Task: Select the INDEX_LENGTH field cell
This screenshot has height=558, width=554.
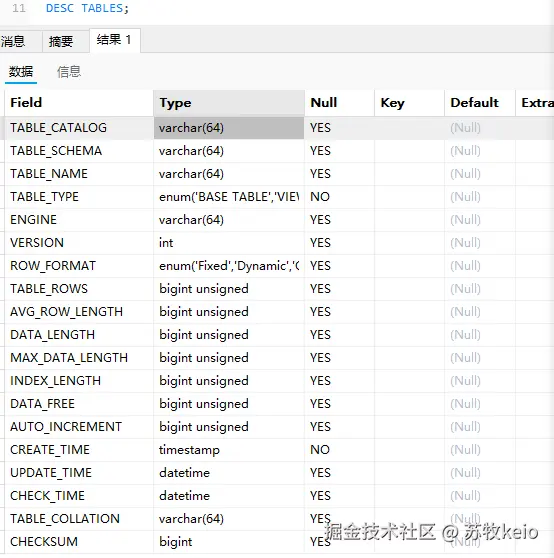Action: pyautogui.click(x=79, y=381)
